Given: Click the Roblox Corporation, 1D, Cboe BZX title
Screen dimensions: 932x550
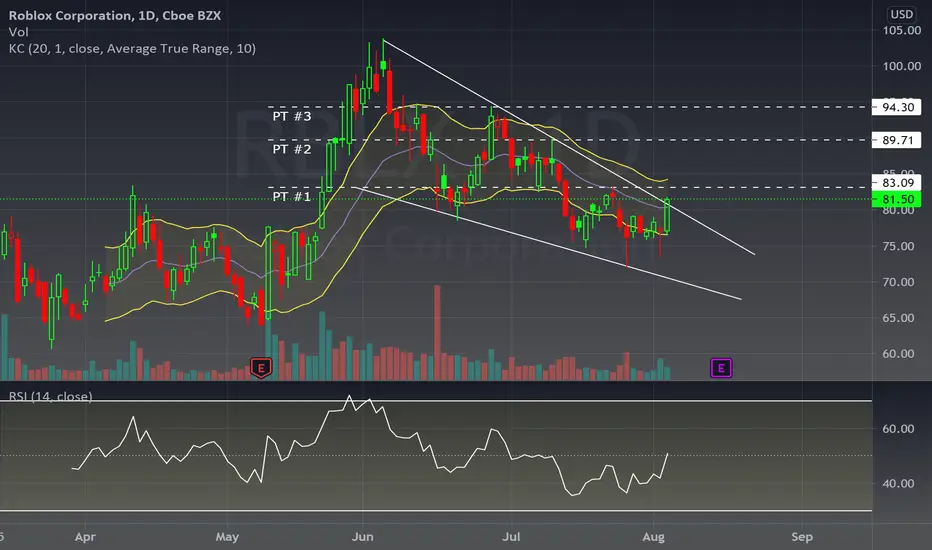Looking at the screenshot, I should point(115,15).
